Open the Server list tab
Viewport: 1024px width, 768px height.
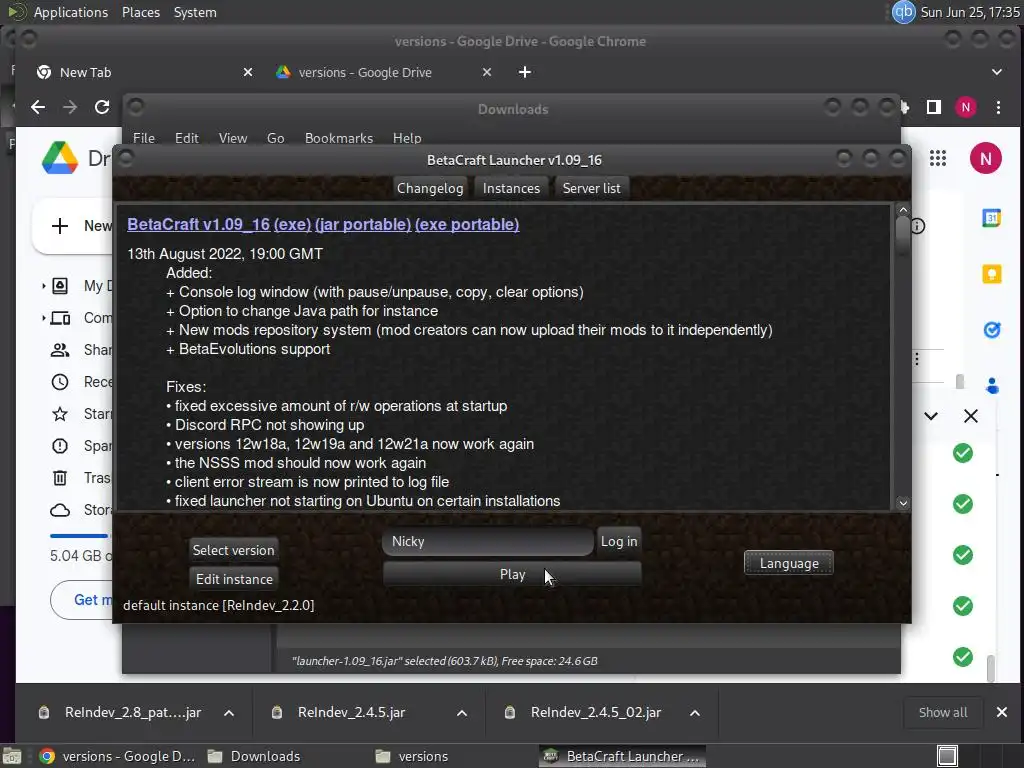[x=591, y=188]
